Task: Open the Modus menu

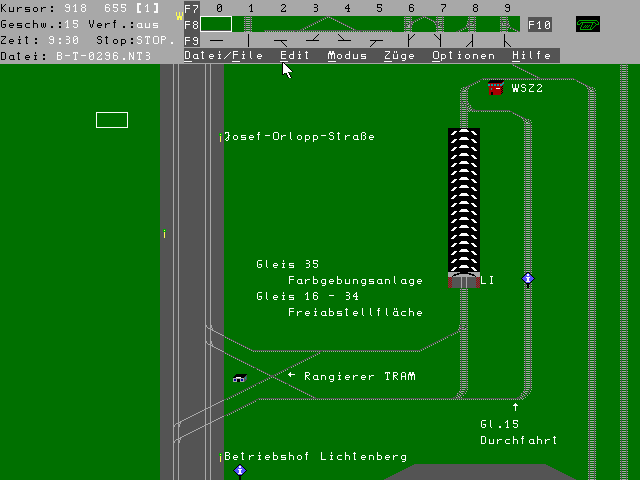Action: tap(347, 56)
